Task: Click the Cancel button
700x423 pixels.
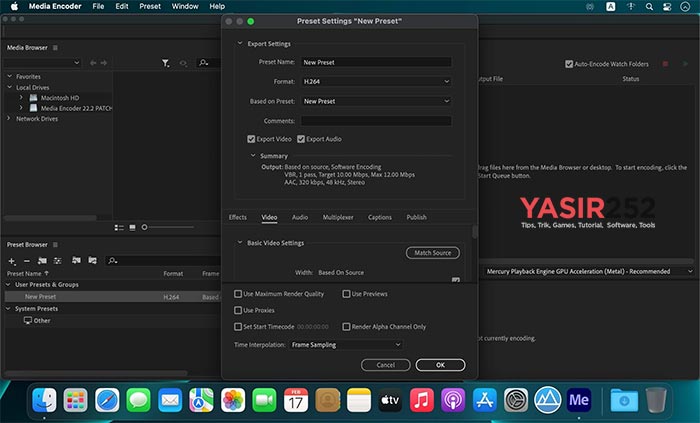Action: (385, 365)
